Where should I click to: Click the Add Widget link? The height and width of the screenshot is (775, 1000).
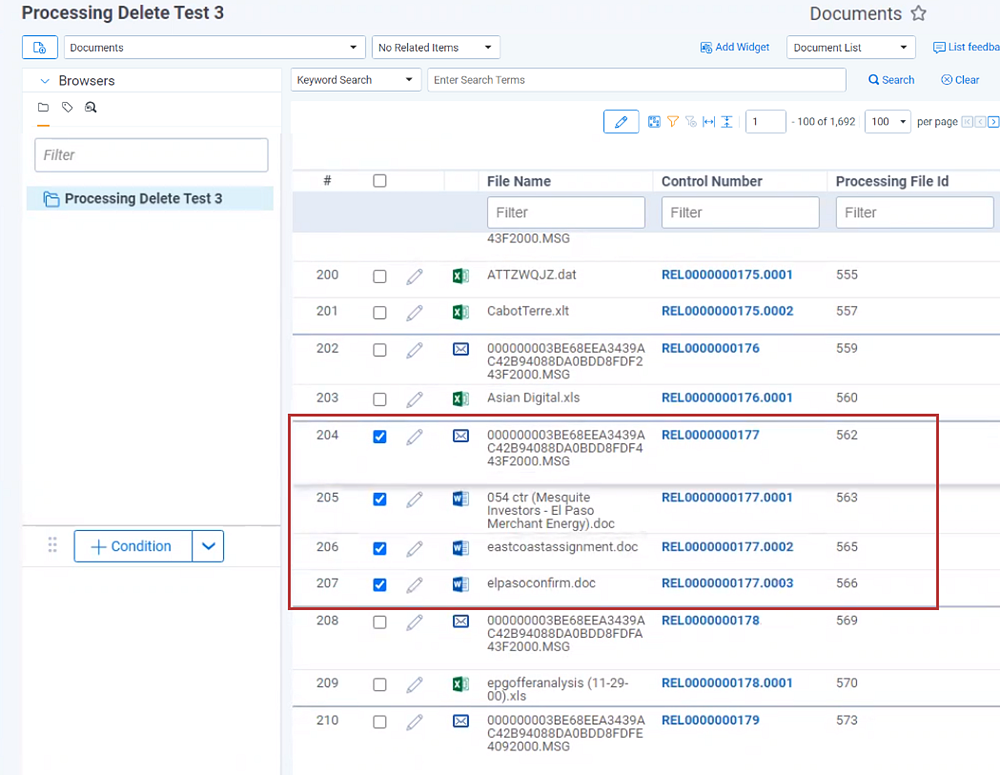pyautogui.click(x=735, y=47)
